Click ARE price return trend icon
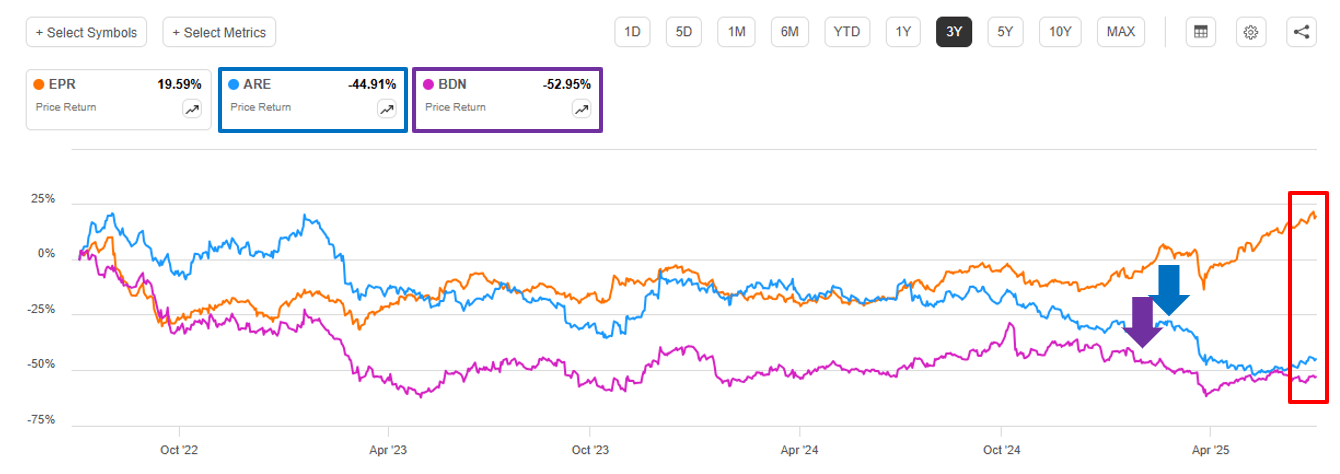This screenshot has height=474, width=1340. pyautogui.click(x=387, y=109)
